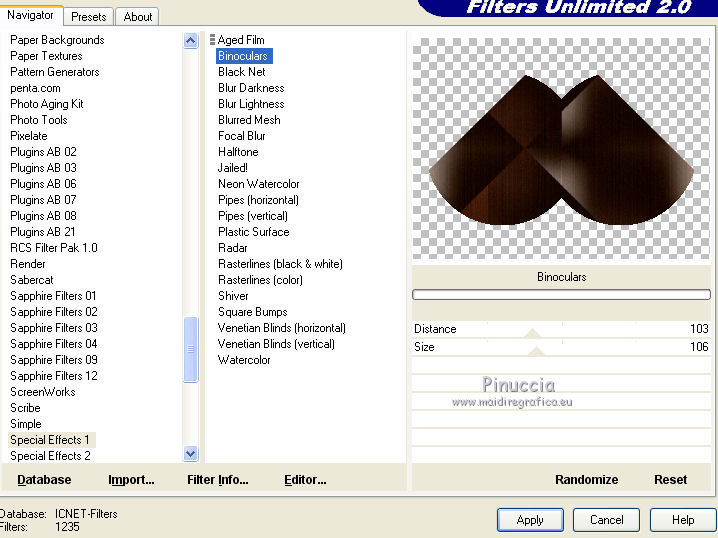Select Venetian Blinds (horizontal) filter
Viewport: 718px width, 538px height.
[x=282, y=328]
